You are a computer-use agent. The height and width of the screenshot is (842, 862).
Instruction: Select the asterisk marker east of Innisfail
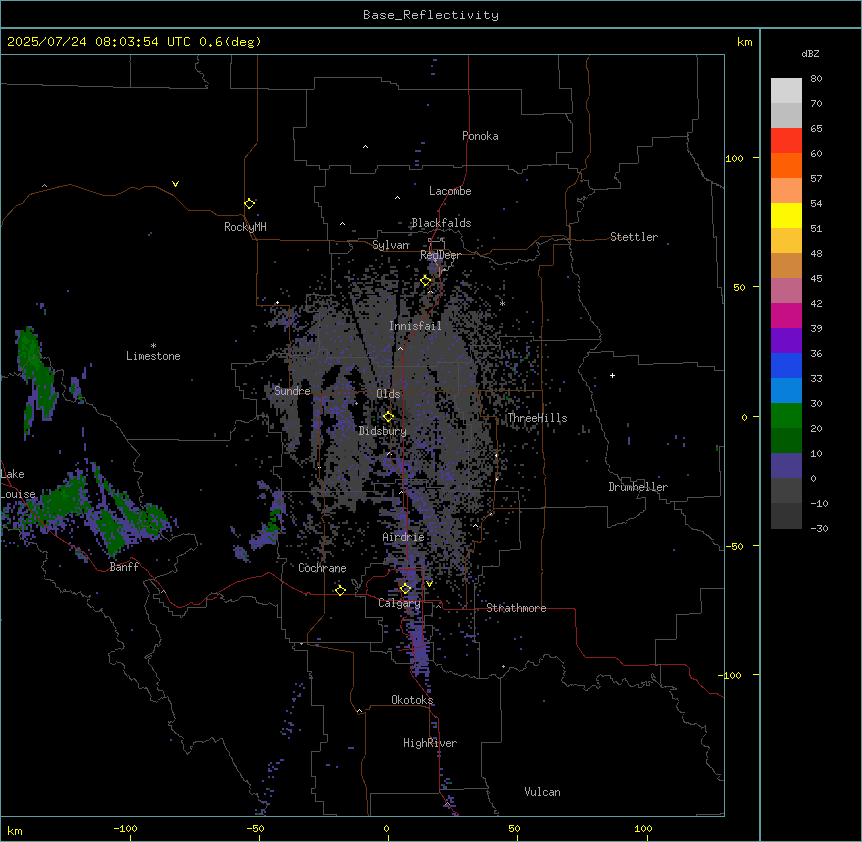click(502, 303)
